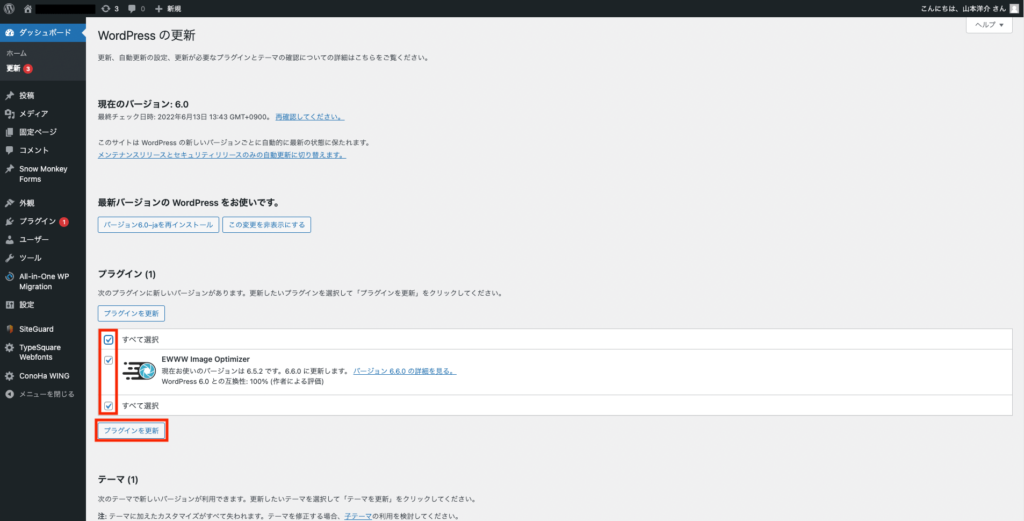The image size is (1024, 521).
Task: Click こんにちは user greeting text
Action: click(963, 8)
